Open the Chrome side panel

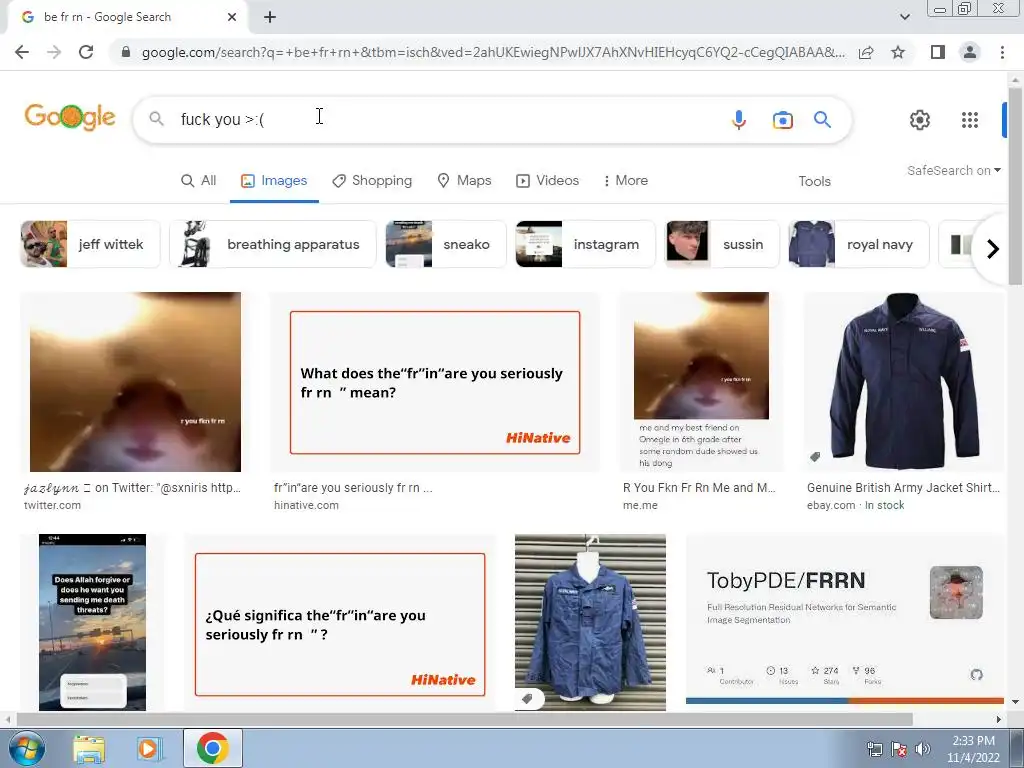pyautogui.click(x=938, y=52)
